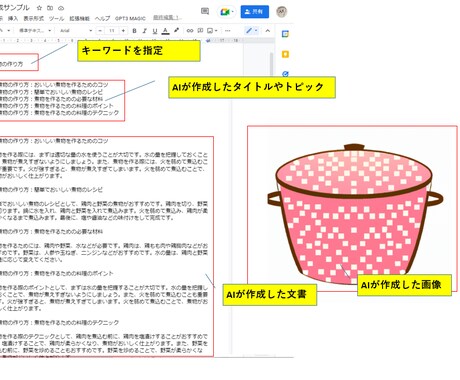
Task: Open the 拡張機能 menu
Action: [79, 19]
